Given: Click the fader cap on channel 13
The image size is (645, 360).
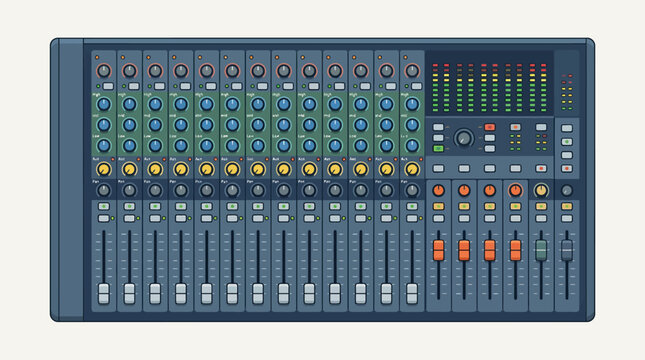Looking at the screenshot, I should [x=412, y=293].
